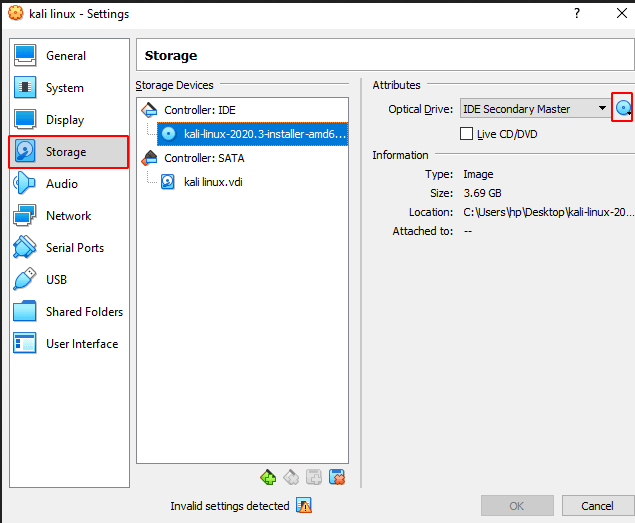Click the Location path text
Image resolution: width=635 pixels, height=523 pixels.
coord(548,212)
